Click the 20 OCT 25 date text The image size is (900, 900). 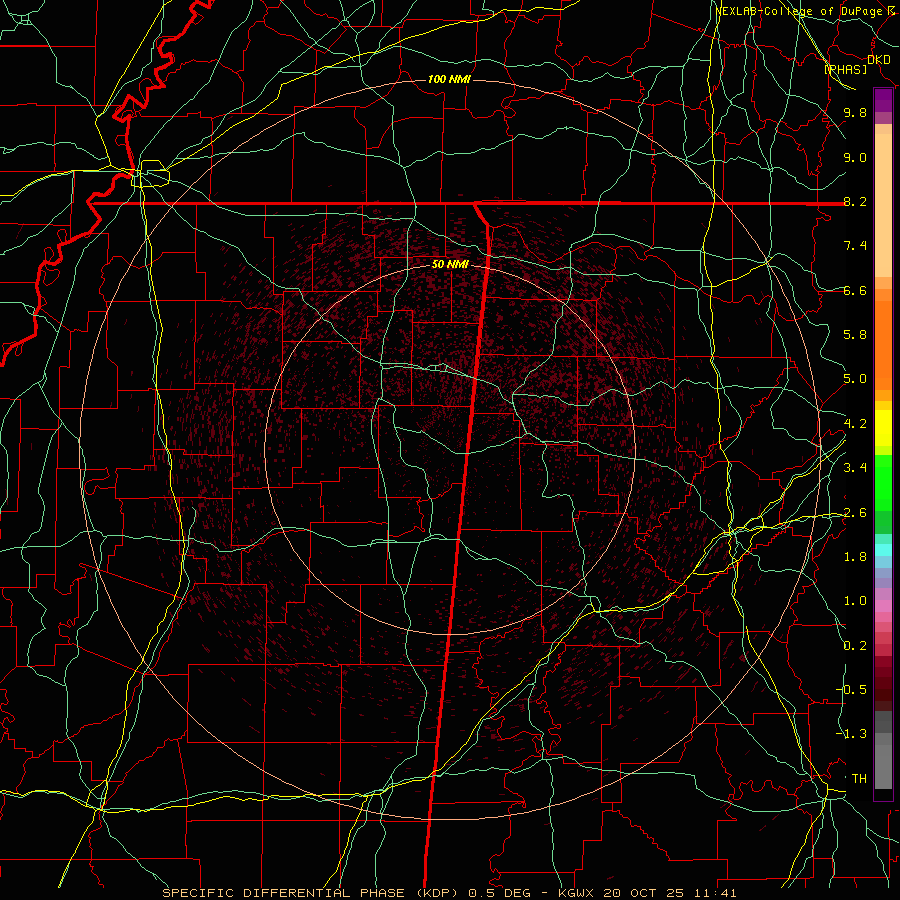point(641,893)
